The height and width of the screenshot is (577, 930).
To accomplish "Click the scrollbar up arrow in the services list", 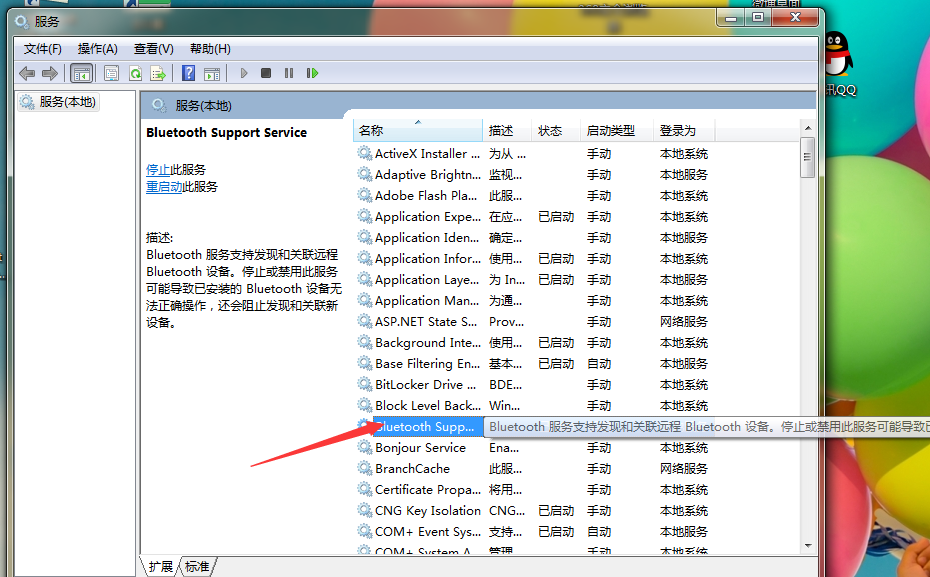I will click(807, 128).
